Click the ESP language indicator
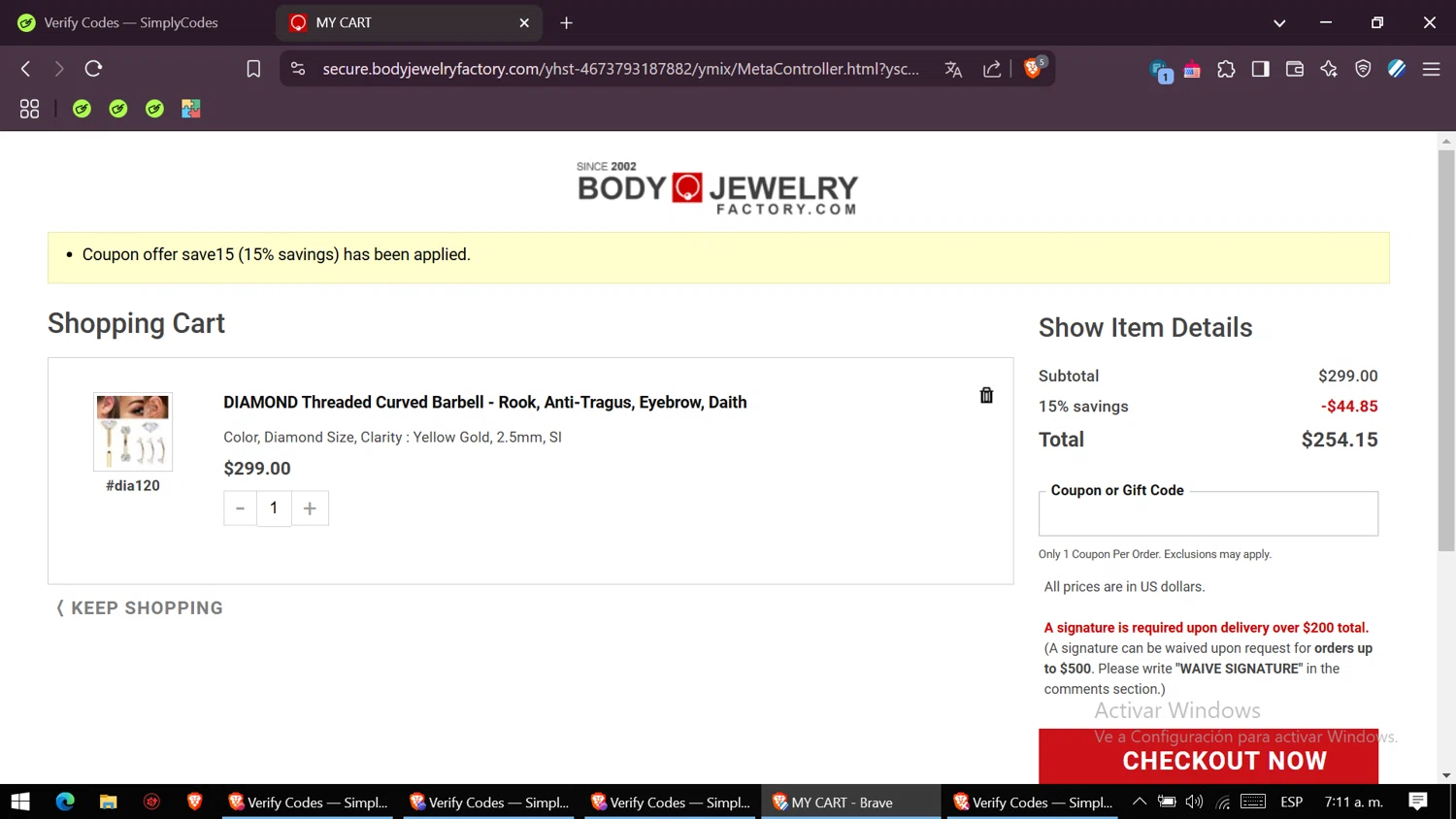This screenshot has width=1456, height=819. click(x=1291, y=802)
